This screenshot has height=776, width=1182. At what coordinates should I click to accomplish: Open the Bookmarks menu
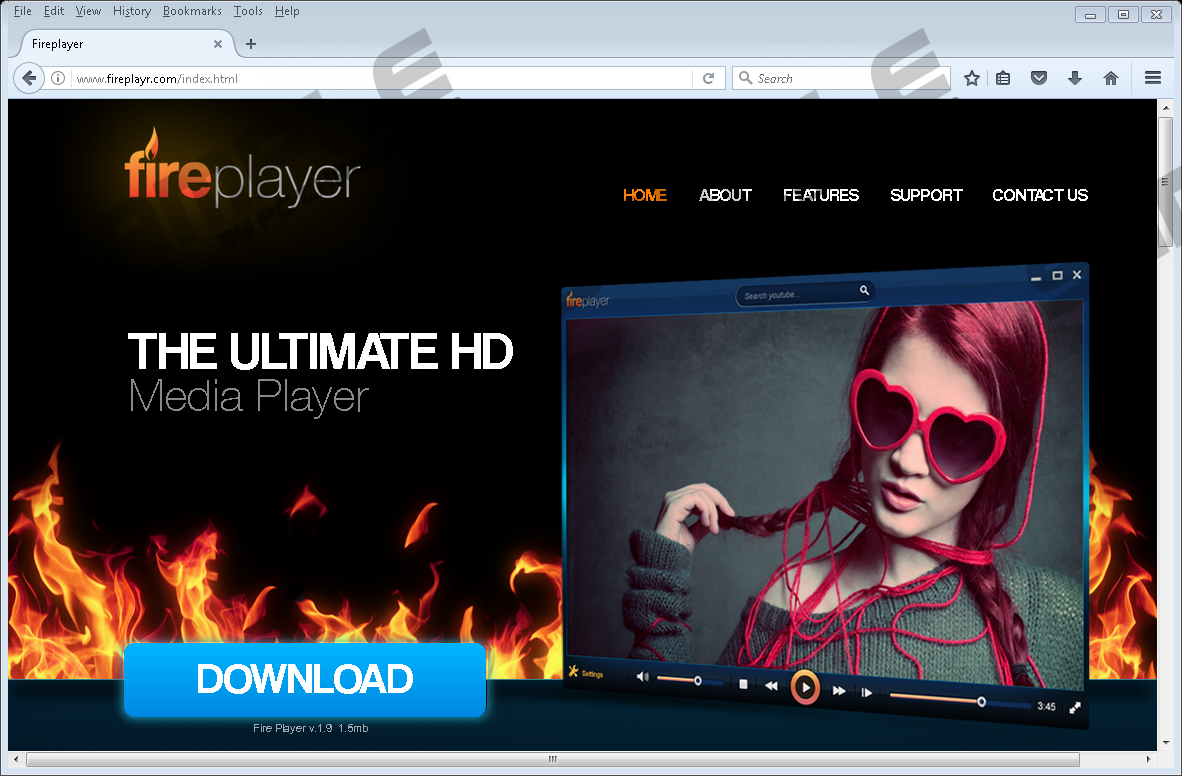(192, 11)
